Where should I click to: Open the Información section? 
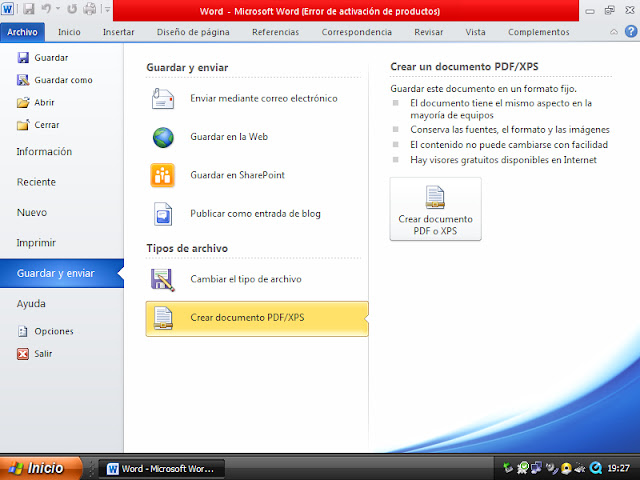coord(44,152)
